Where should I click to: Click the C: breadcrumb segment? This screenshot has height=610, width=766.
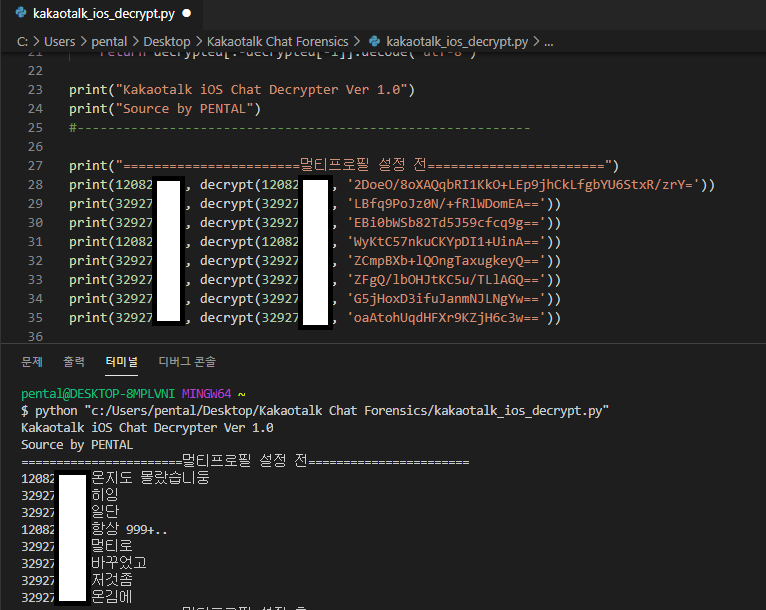[x=22, y=42]
